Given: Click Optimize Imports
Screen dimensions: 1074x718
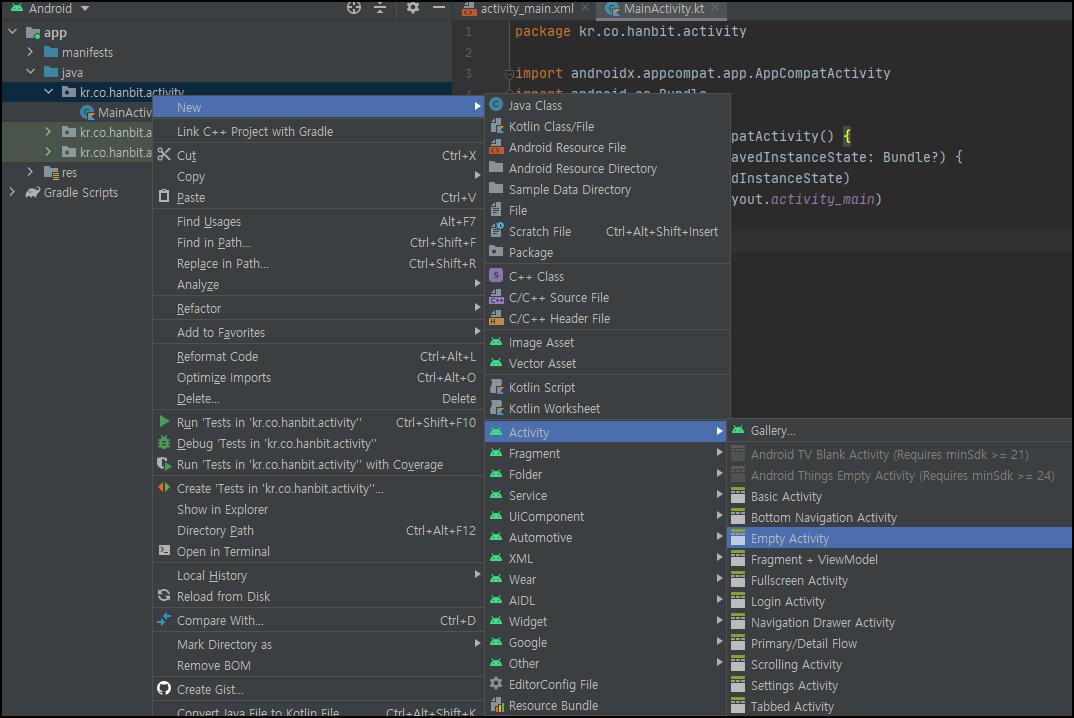Looking at the screenshot, I should 319,377.
